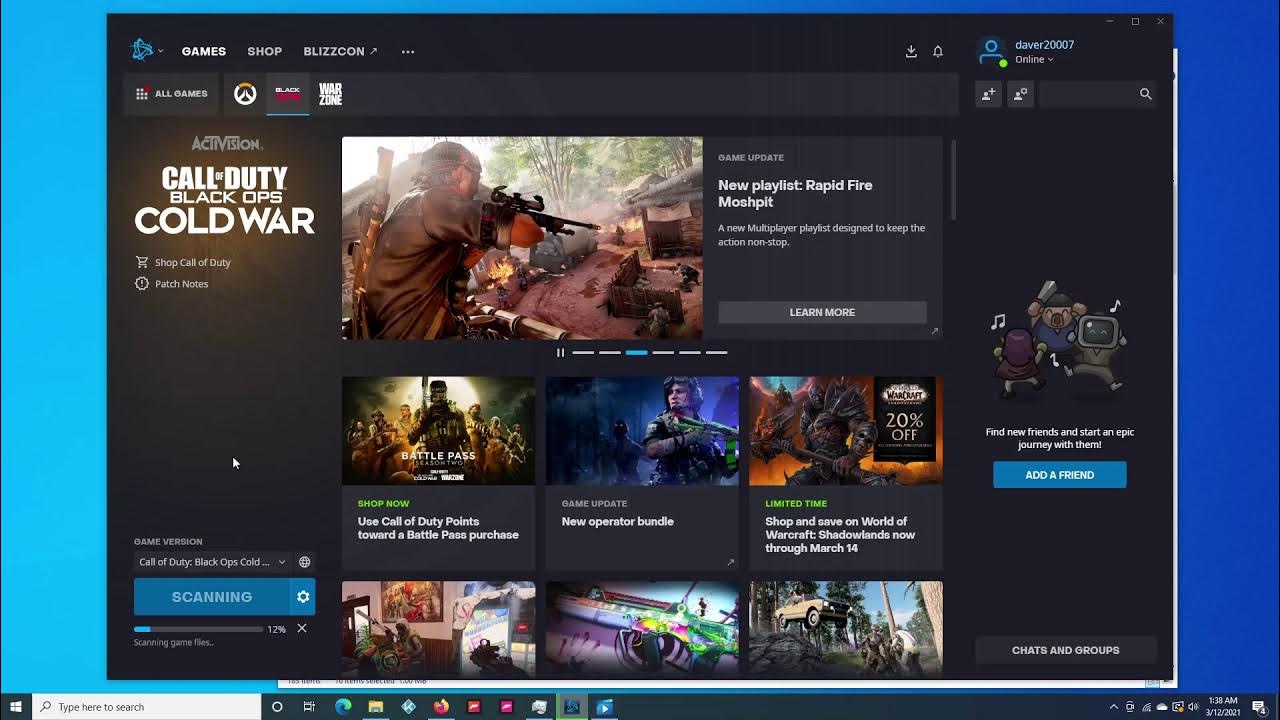The width and height of the screenshot is (1280, 720).
Task: Select the Overwatch game icon
Action: [245, 94]
